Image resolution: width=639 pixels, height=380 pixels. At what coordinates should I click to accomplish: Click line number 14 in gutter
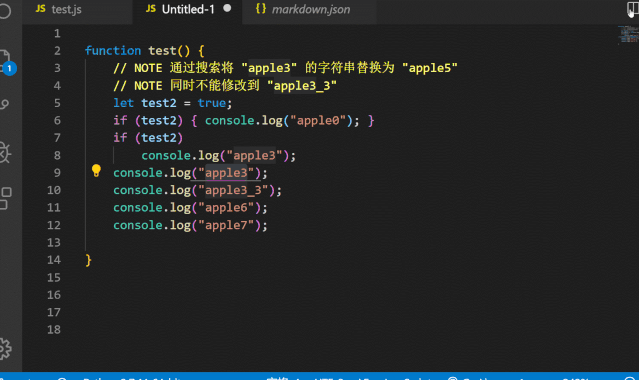pyautogui.click(x=54, y=260)
